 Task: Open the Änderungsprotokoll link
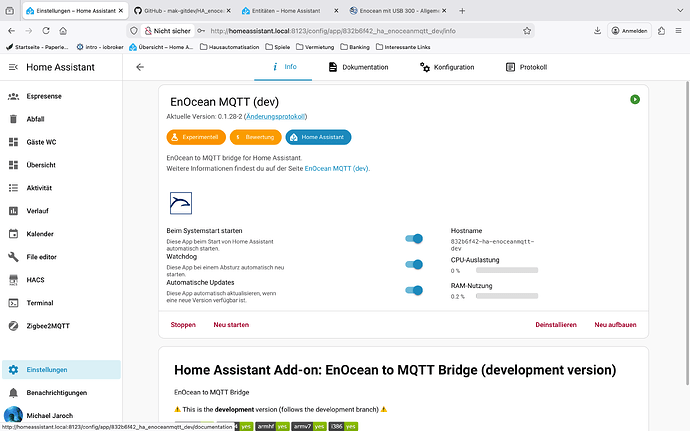[275, 117]
